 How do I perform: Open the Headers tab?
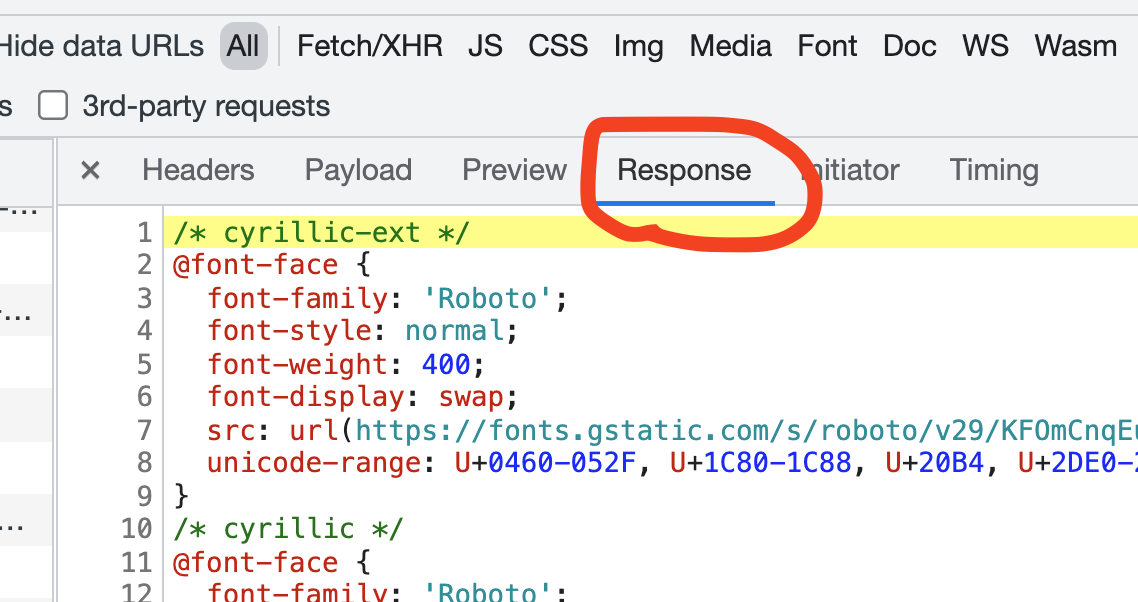[198, 171]
